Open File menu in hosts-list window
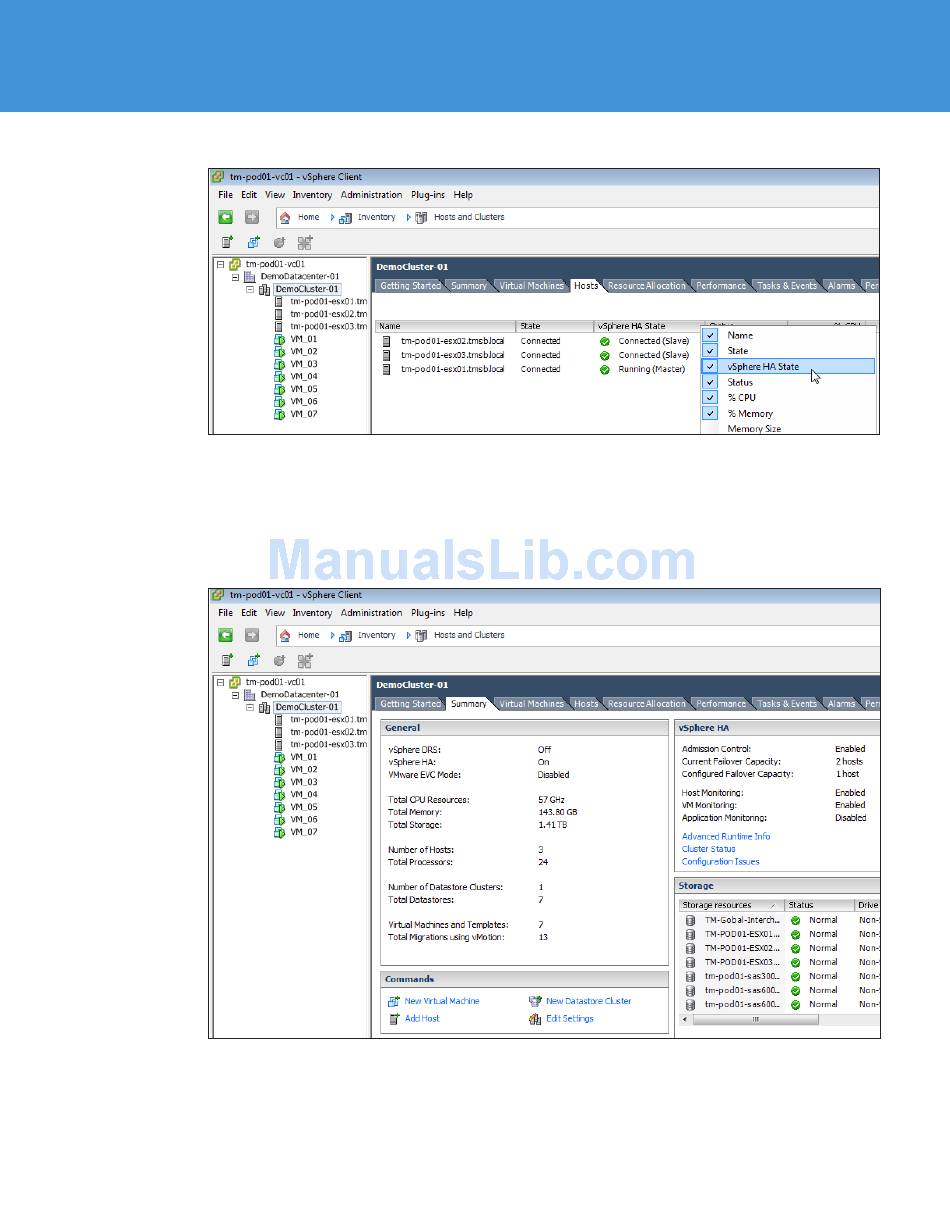This screenshot has height=1229, width=950. click(225, 195)
